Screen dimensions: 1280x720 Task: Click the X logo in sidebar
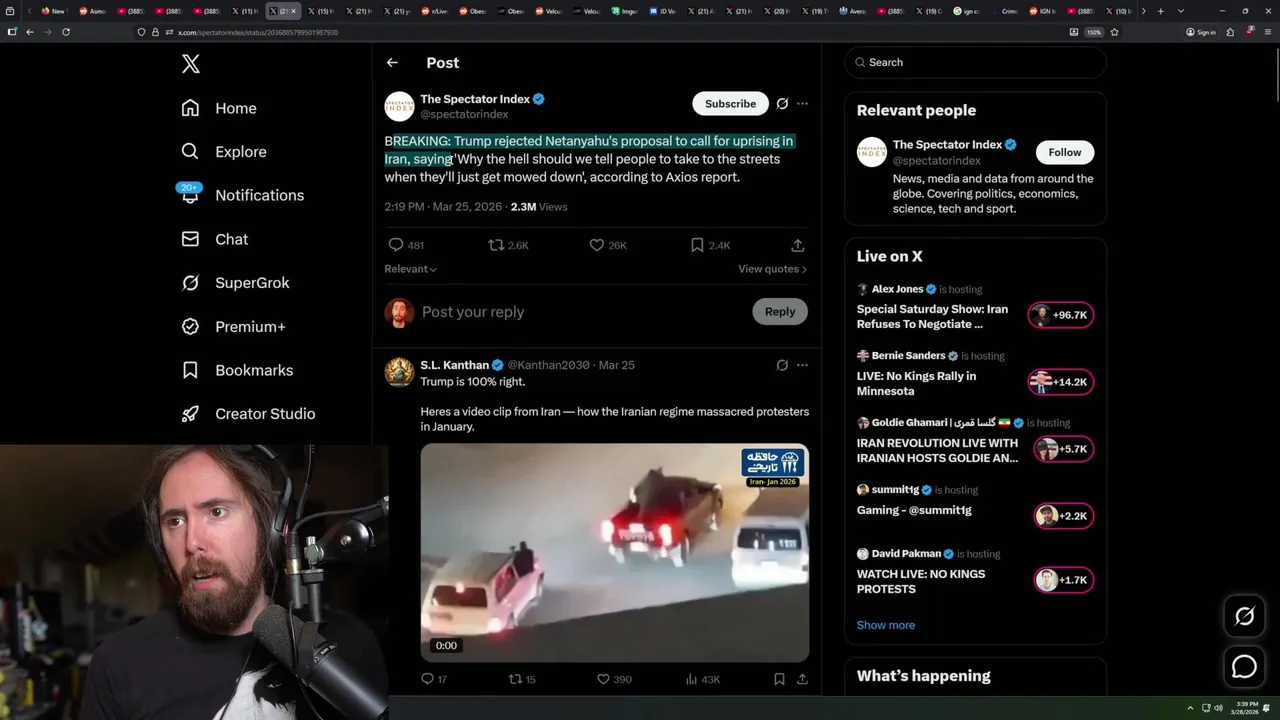pyautogui.click(x=191, y=64)
